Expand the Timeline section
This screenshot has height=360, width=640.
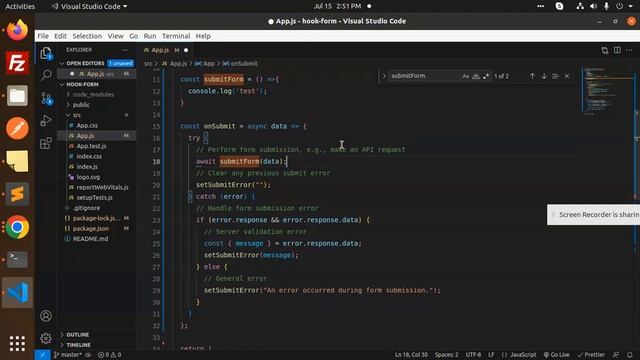[78, 345]
